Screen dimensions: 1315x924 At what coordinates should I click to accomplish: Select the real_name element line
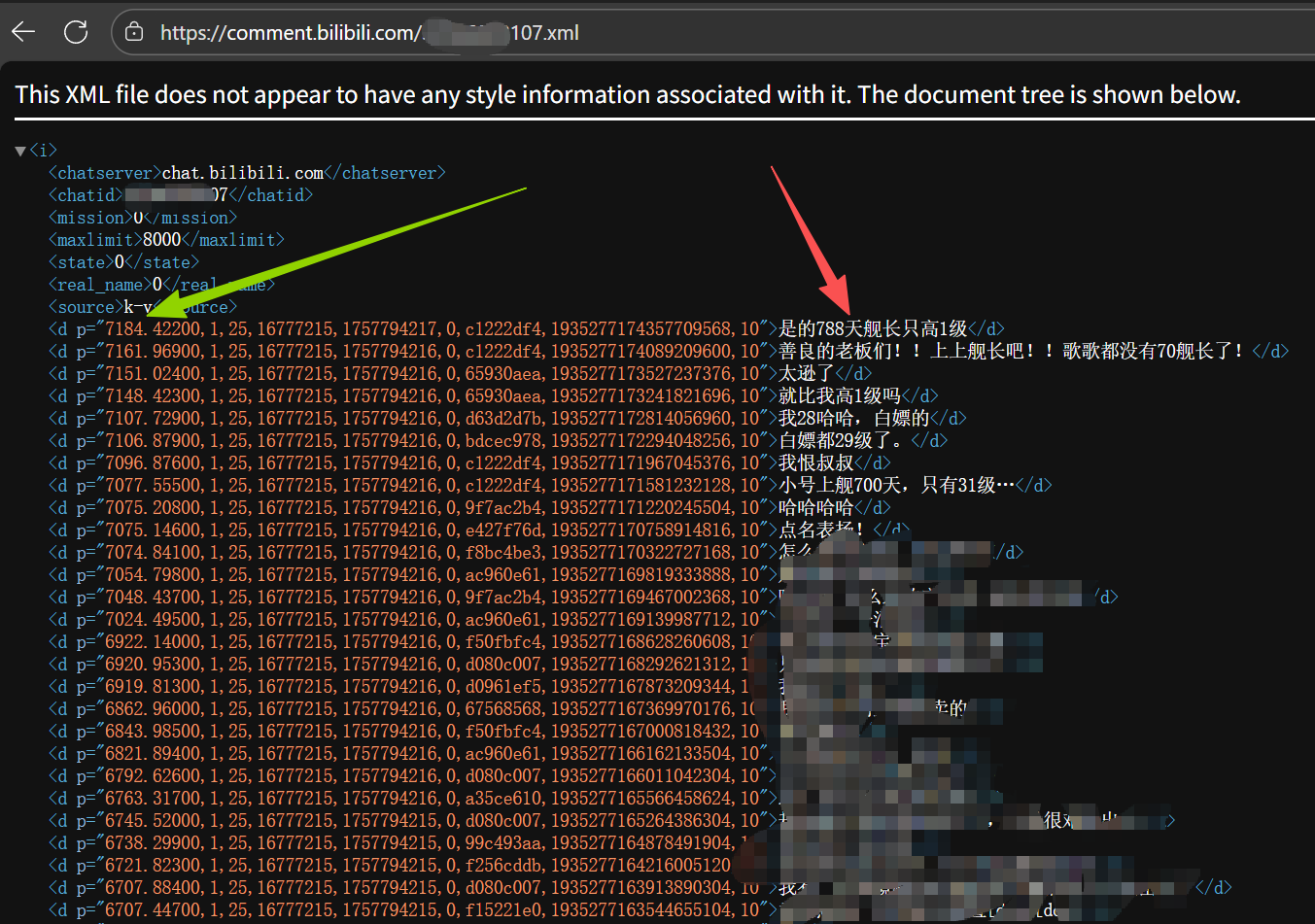click(x=161, y=285)
